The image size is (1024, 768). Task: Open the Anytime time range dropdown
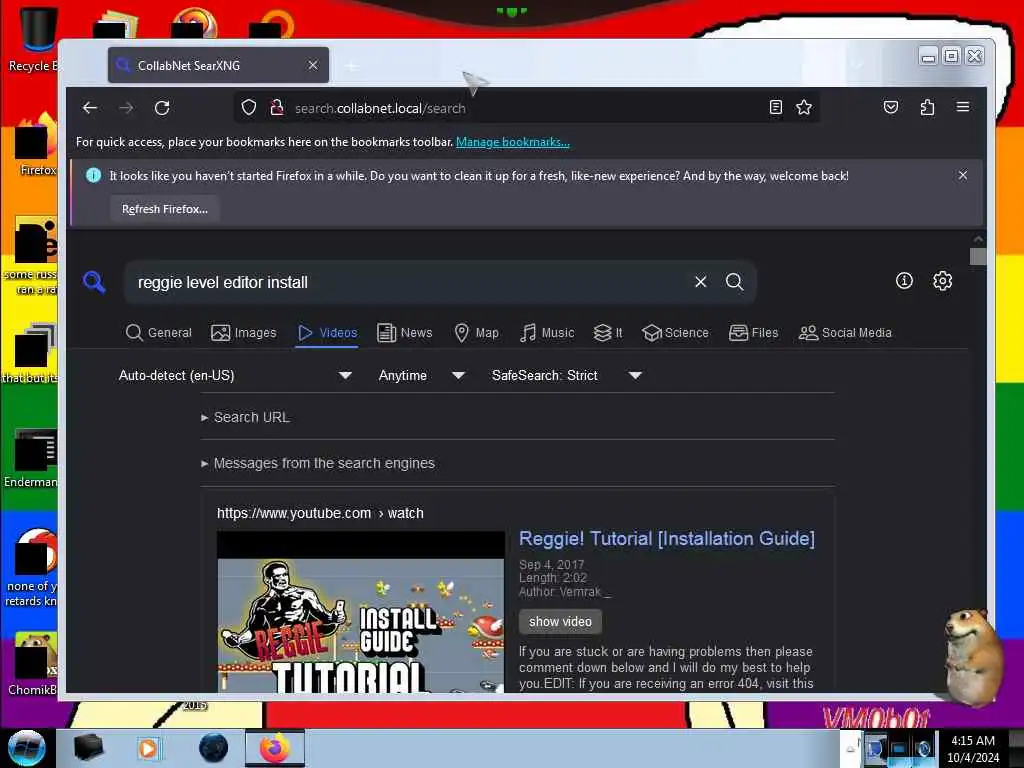[421, 376]
